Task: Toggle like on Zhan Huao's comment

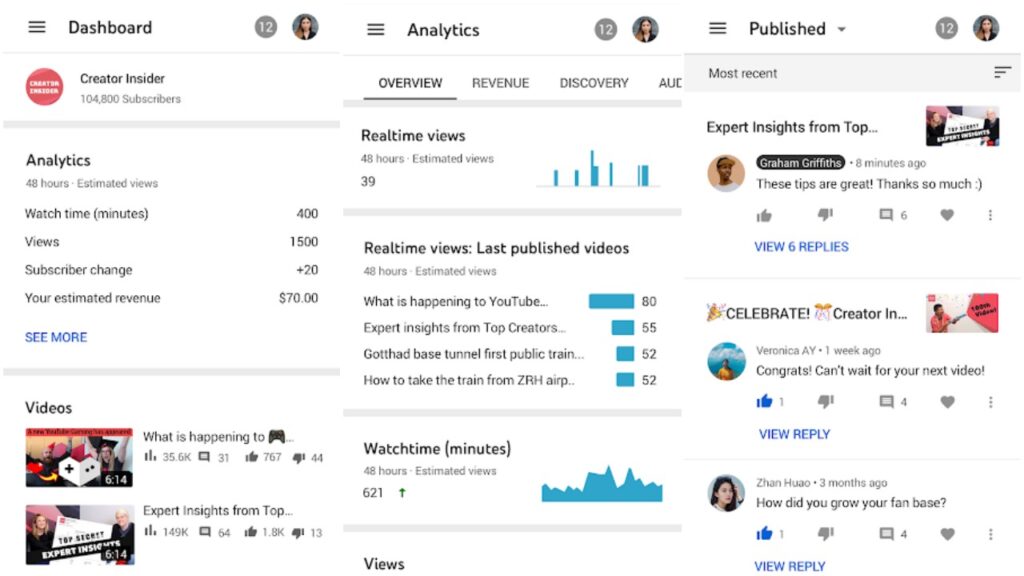Action: tap(764, 534)
